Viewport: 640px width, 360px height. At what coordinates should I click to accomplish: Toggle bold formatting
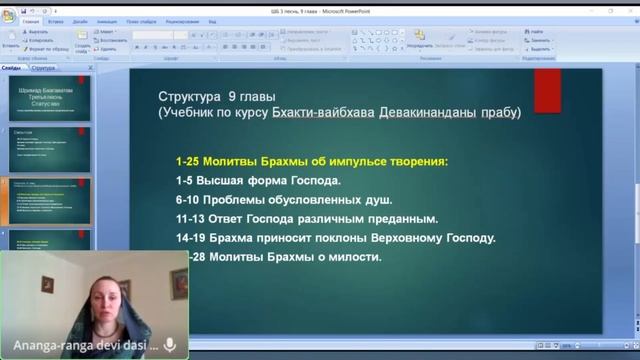137,48
